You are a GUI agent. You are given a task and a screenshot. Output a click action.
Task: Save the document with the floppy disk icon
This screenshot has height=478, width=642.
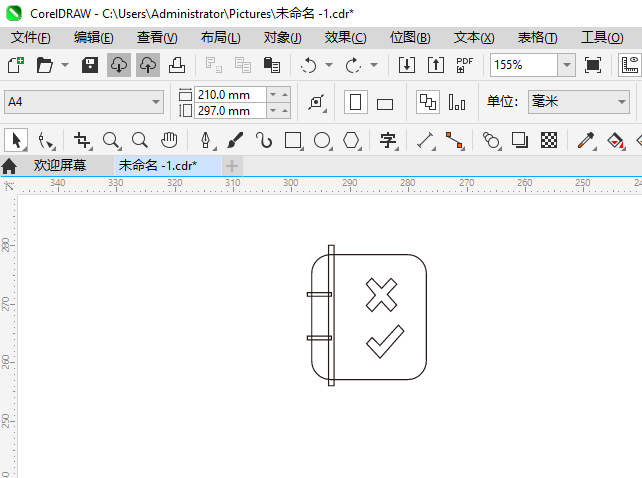pos(90,65)
